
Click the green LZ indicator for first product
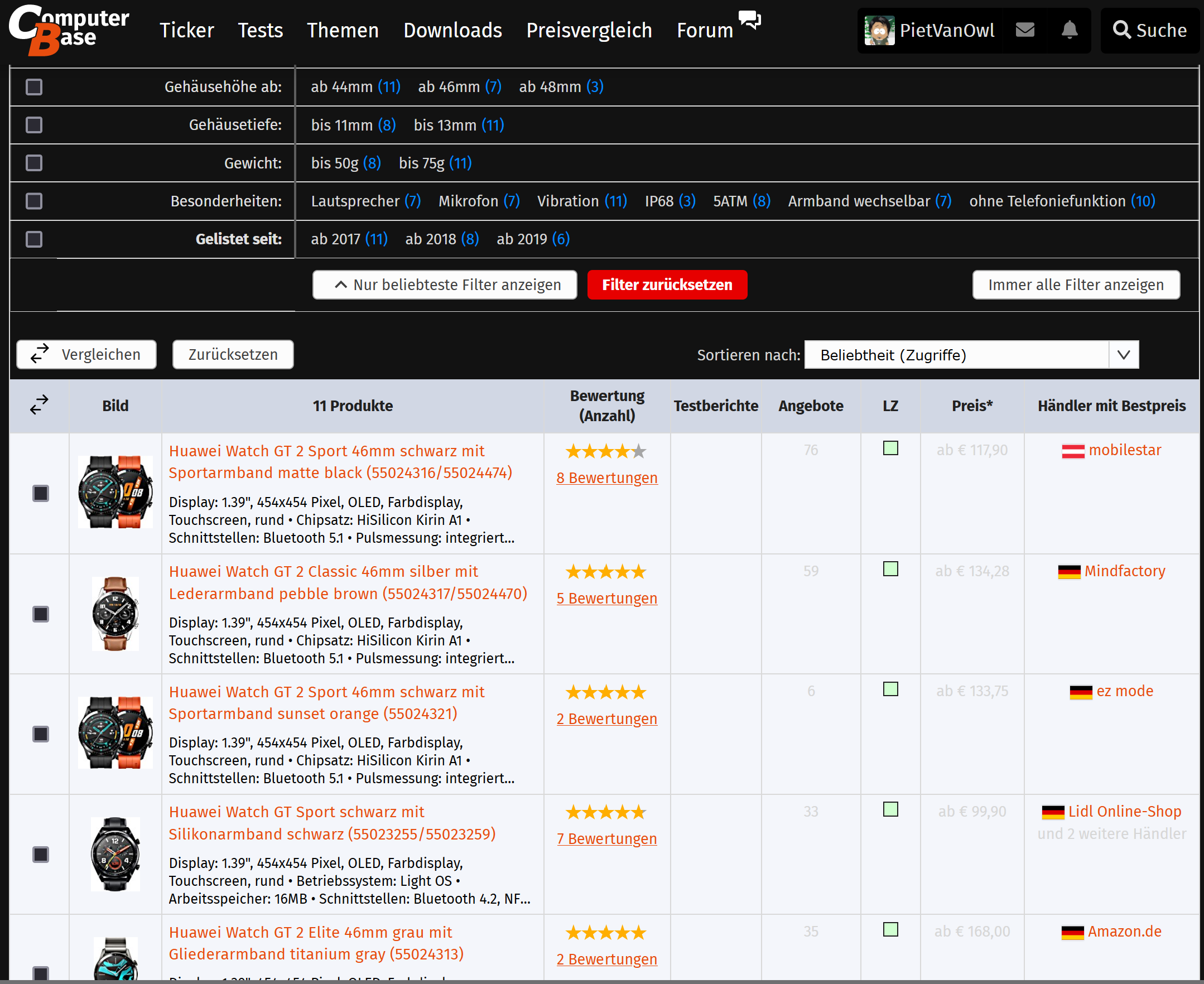pyautogui.click(x=890, y=448)
